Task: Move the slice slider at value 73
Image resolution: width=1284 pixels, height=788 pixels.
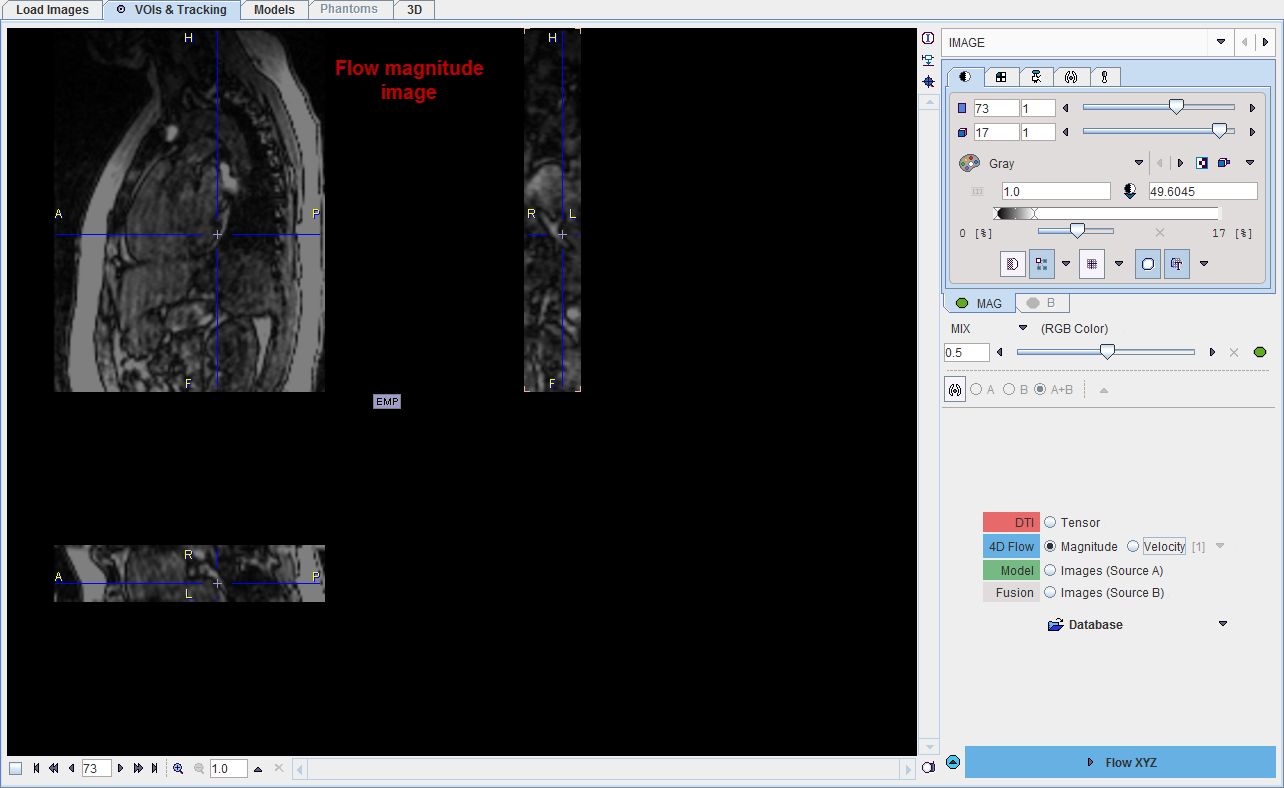Action: click(x=1177, y=107)
